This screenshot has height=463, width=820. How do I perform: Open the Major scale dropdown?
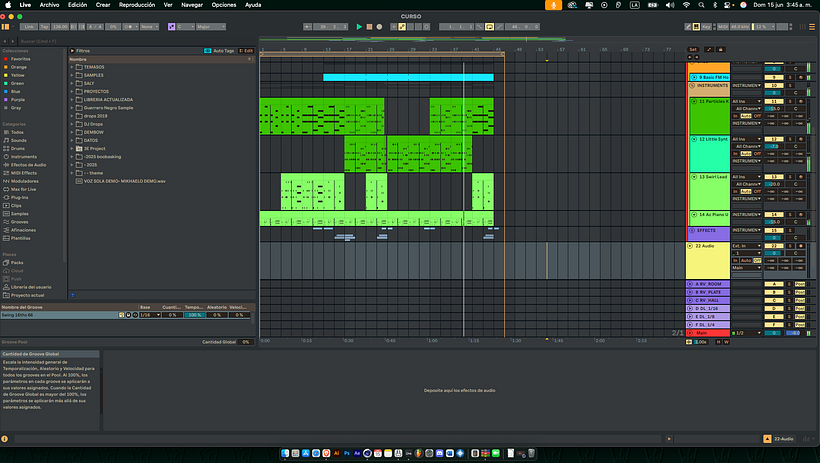click(211, 27)
